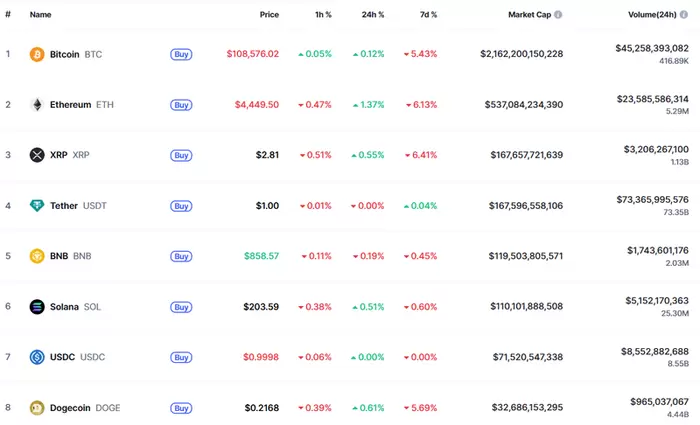Click the Market Cap info icon
The image size is (700, 425).
558,15
